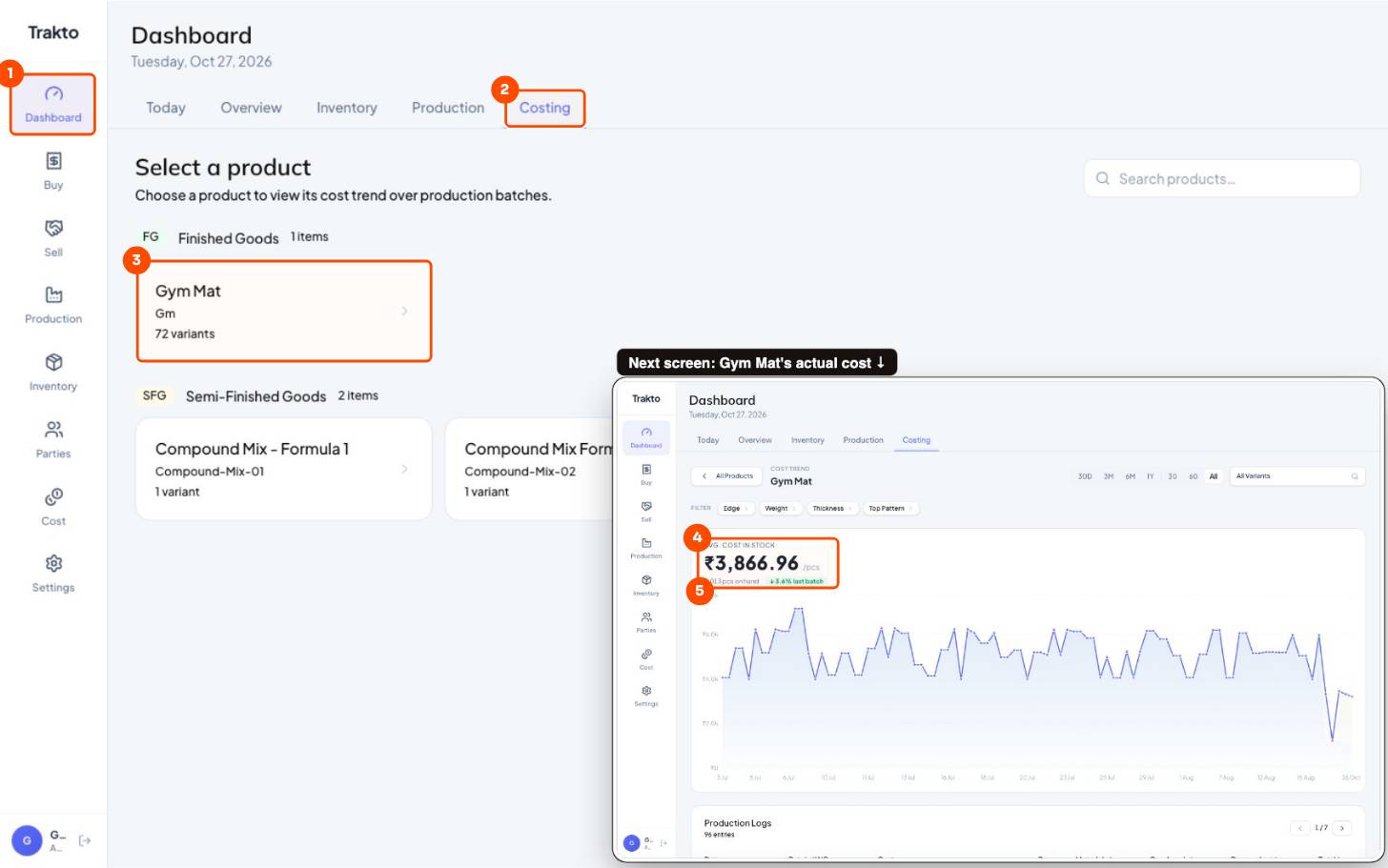The width and height of the screenshot is (1388, 868).
Task: Switch to the Costing tab
Action: click(x=544, y=108)
